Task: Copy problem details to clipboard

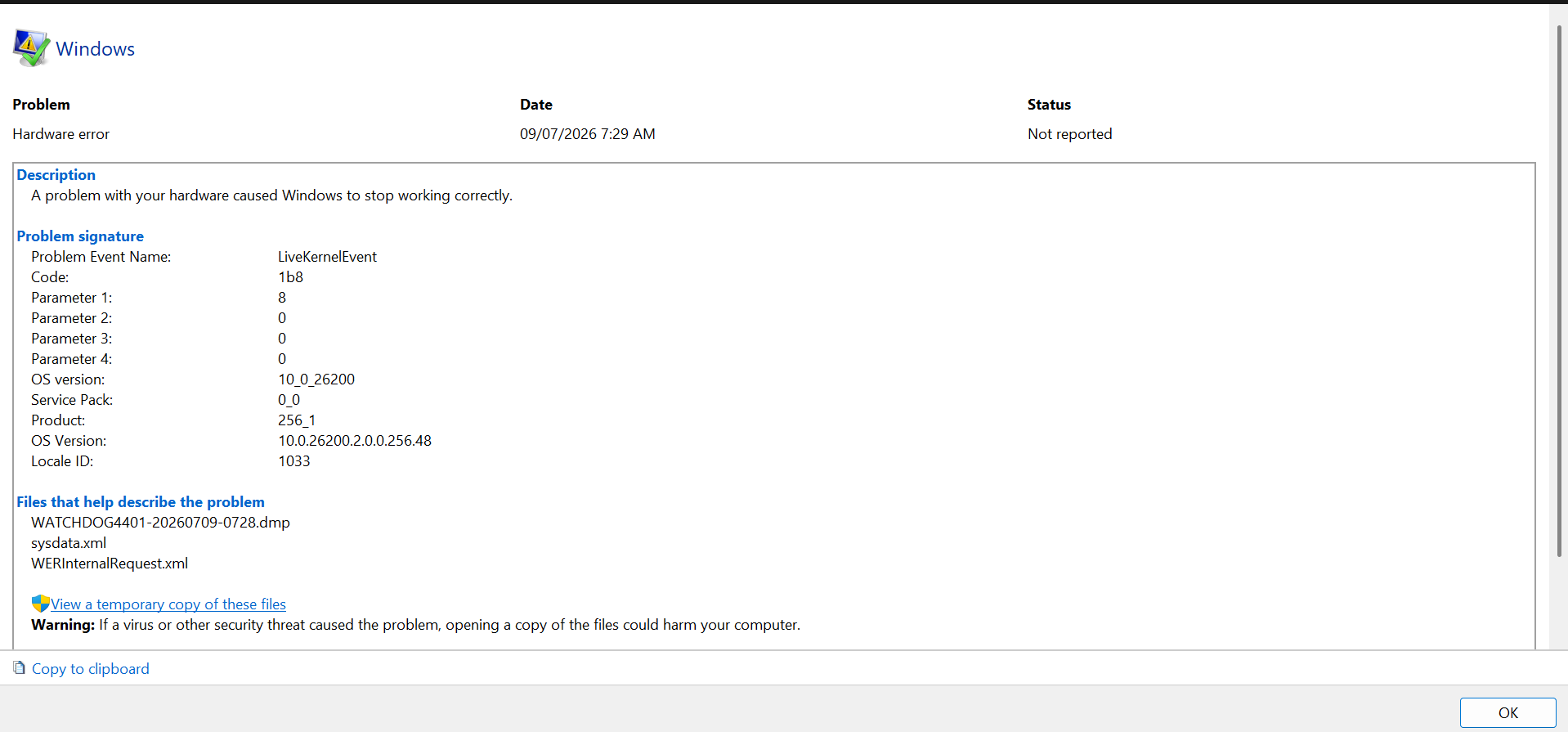Action: pyautogui.click(x=90, y=669)
